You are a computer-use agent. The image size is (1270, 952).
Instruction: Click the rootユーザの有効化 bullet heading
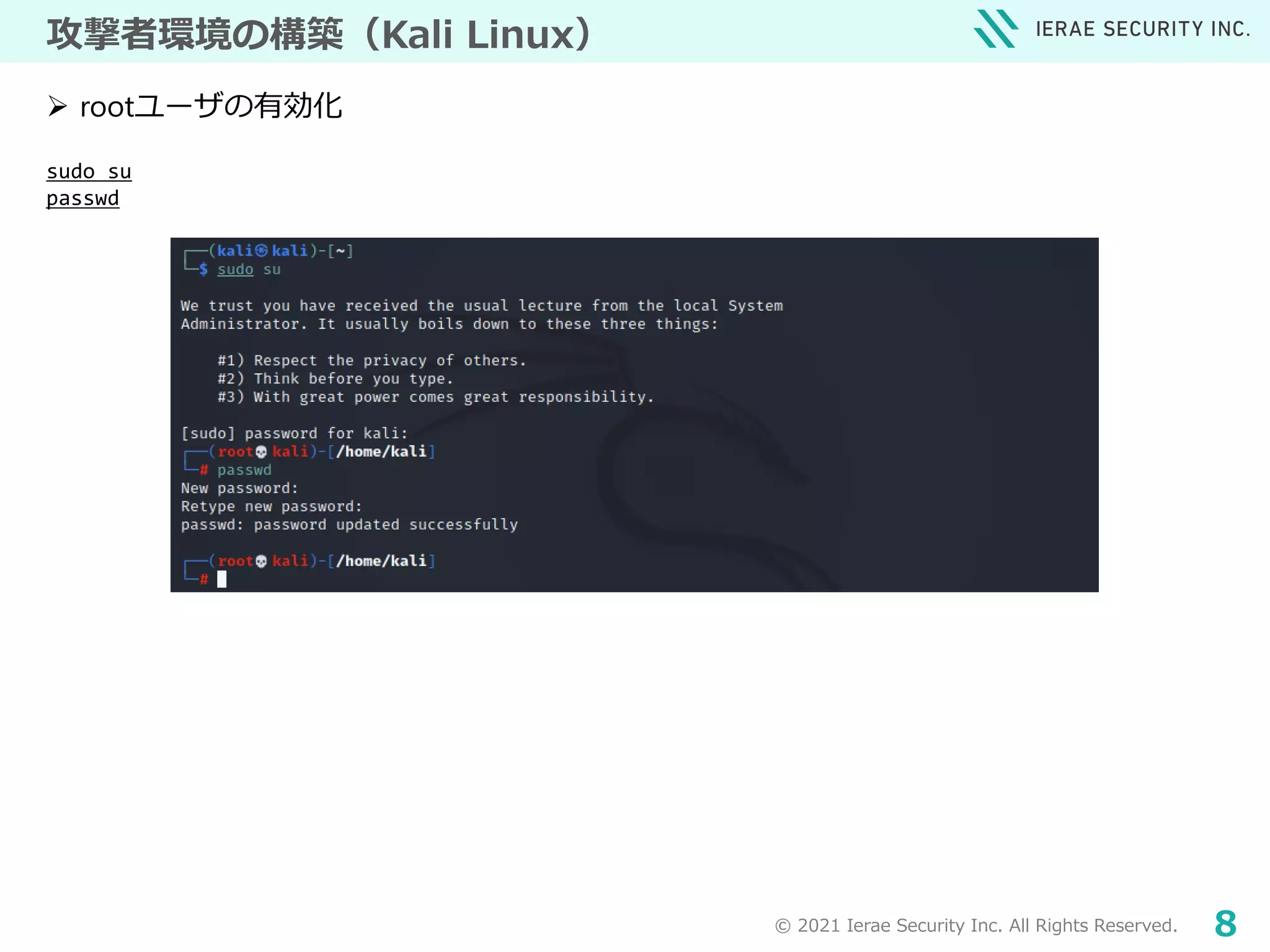pos(211,106)
